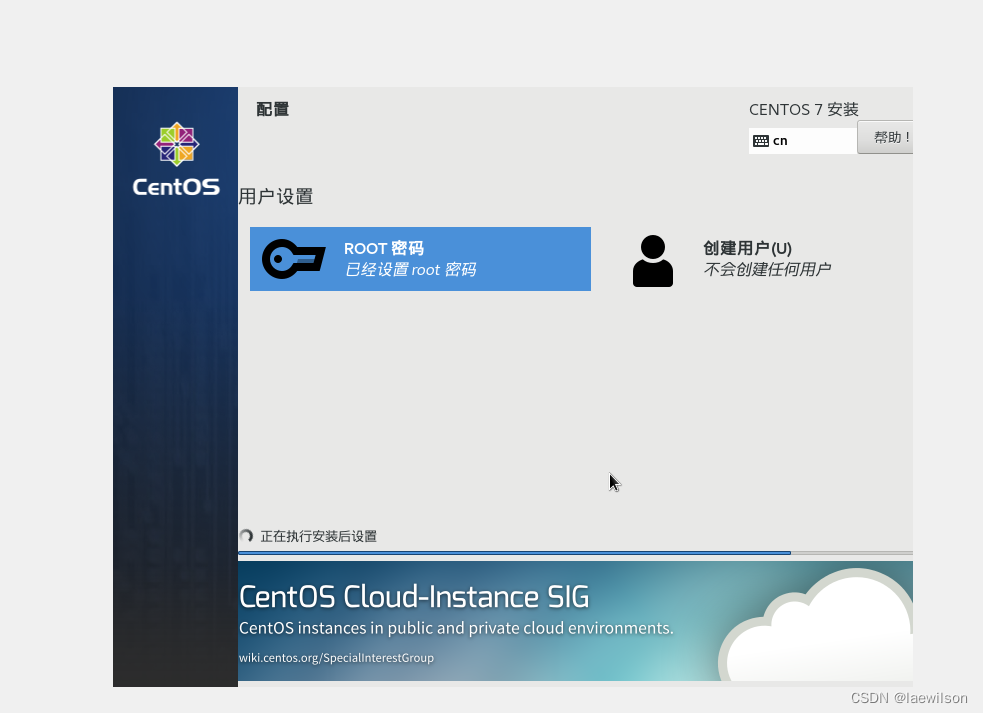Screen dimensions: 983x713
Task: Click the keyboard icon next to cn
Action: click(760, 141)
